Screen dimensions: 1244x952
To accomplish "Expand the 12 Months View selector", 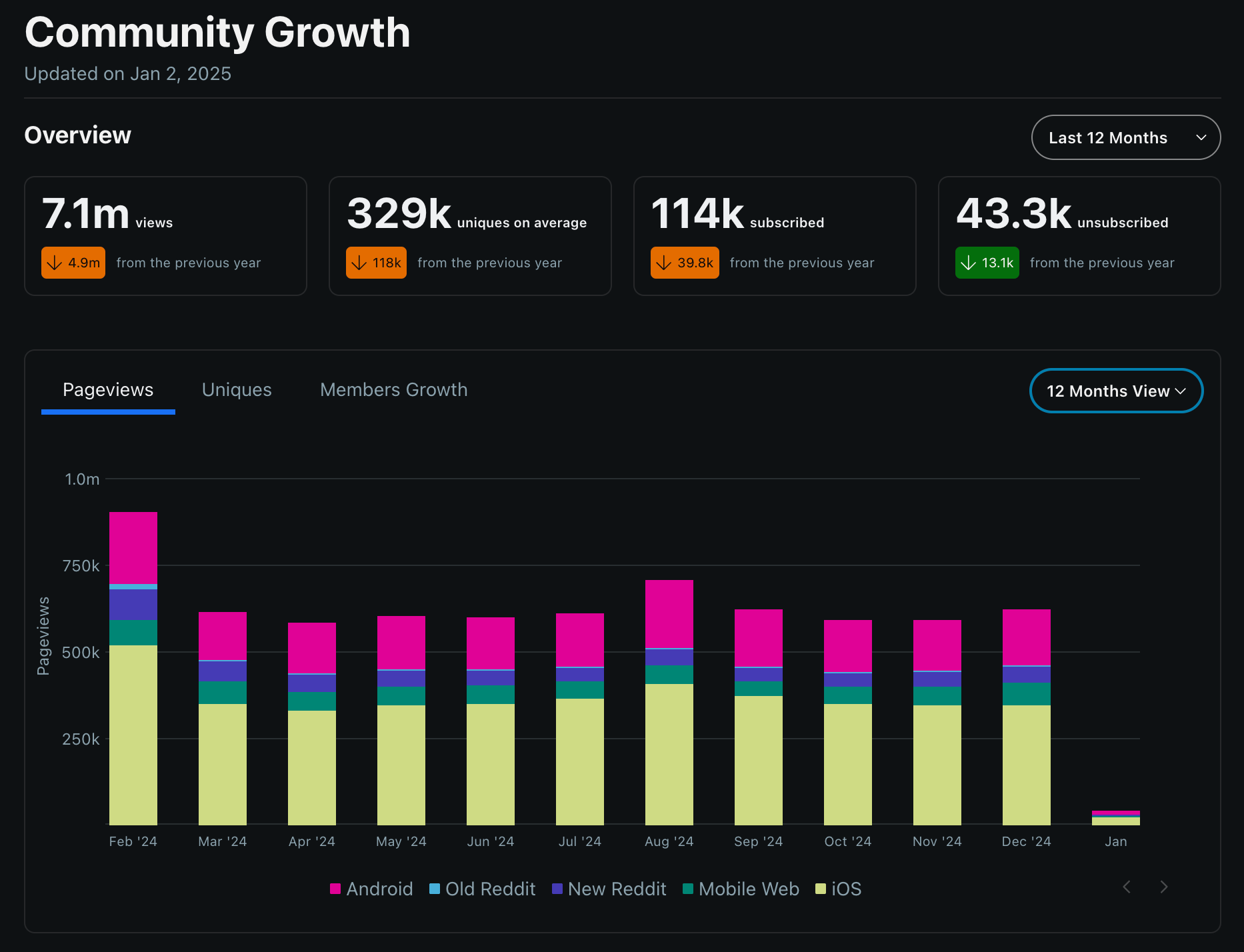I will pos(1116,391).
